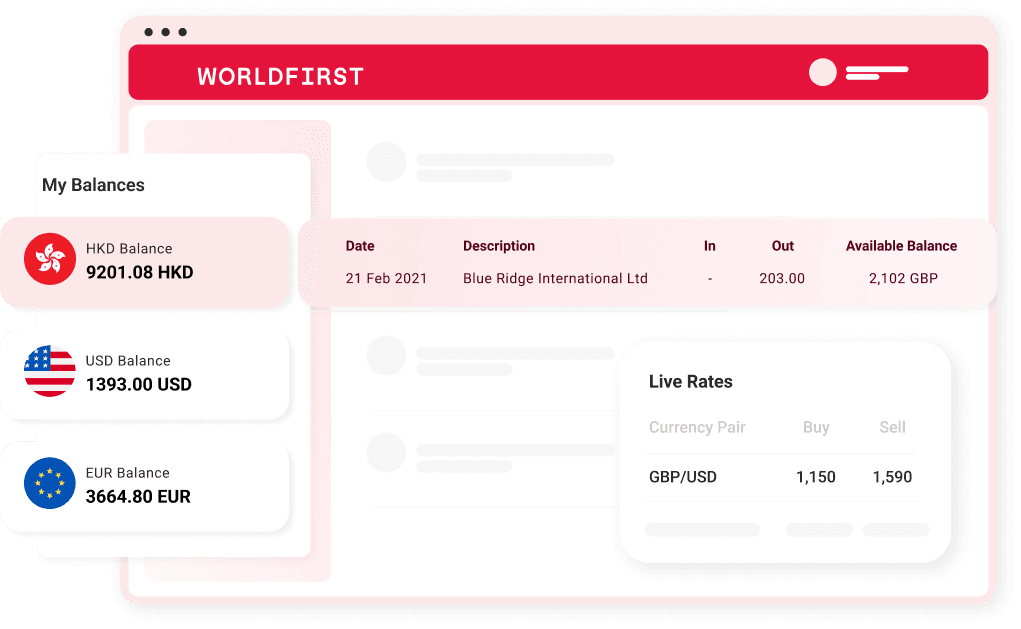Click the Description column header
The width and height of the screenshot is (1021, 629).
[x=499, y=246]
